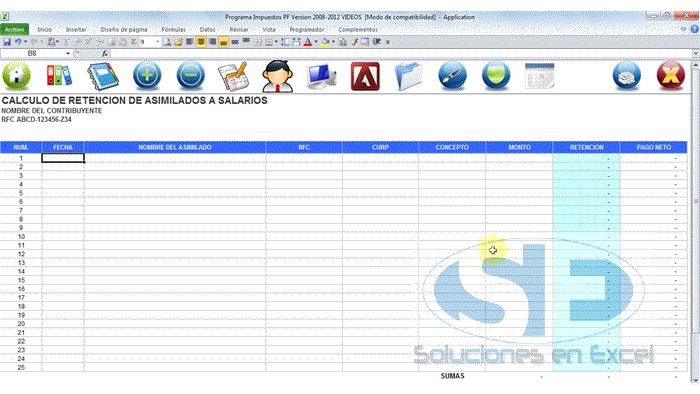Open the fill color dropdown arrow
Viewport: 700px width, 394px height.
click(x=333, y=42)
